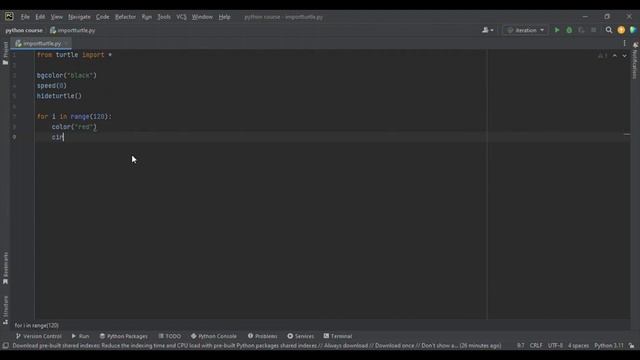
Task: Open the Navigate menu
Action: coord(79,17)
